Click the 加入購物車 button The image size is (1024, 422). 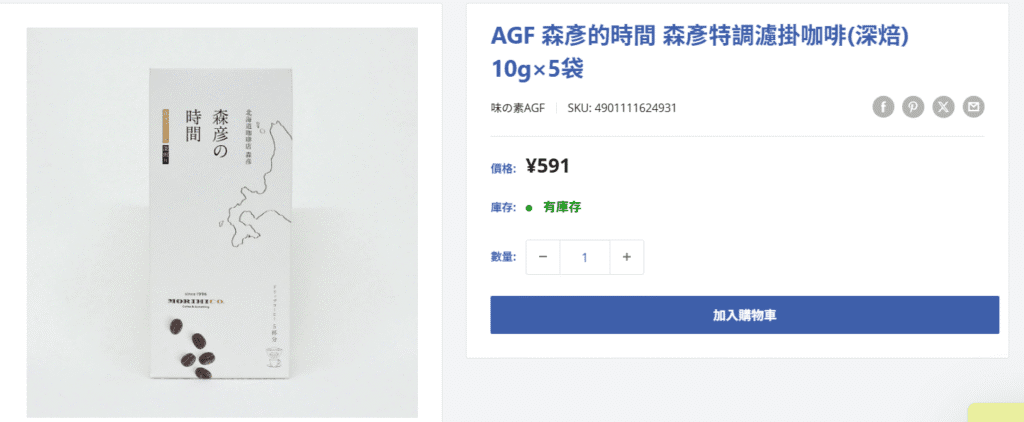tap(744, 315)
